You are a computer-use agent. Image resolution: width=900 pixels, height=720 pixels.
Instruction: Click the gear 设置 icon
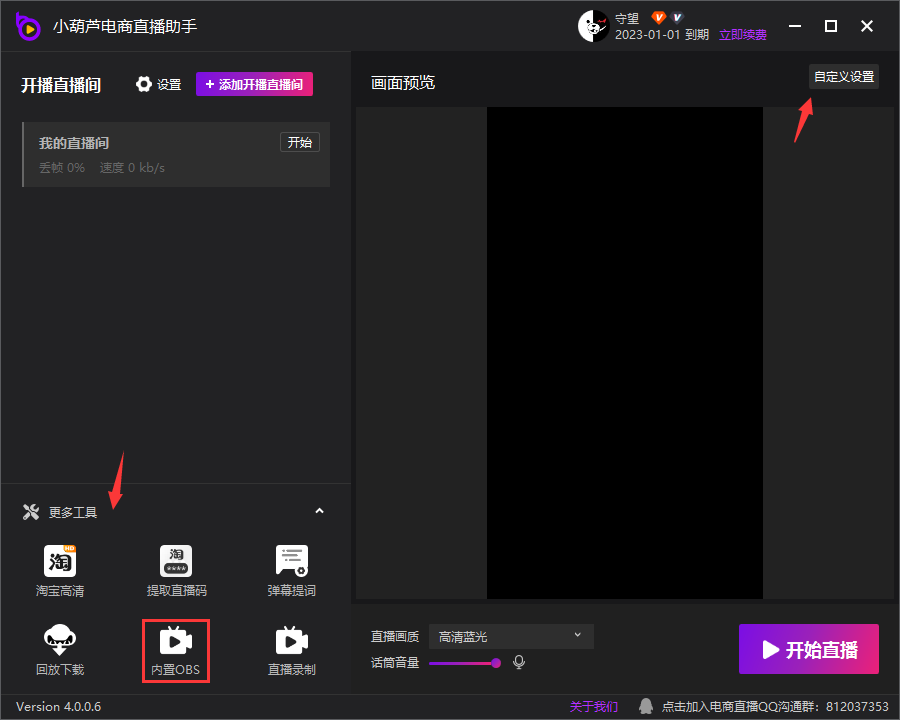[144, 85]
